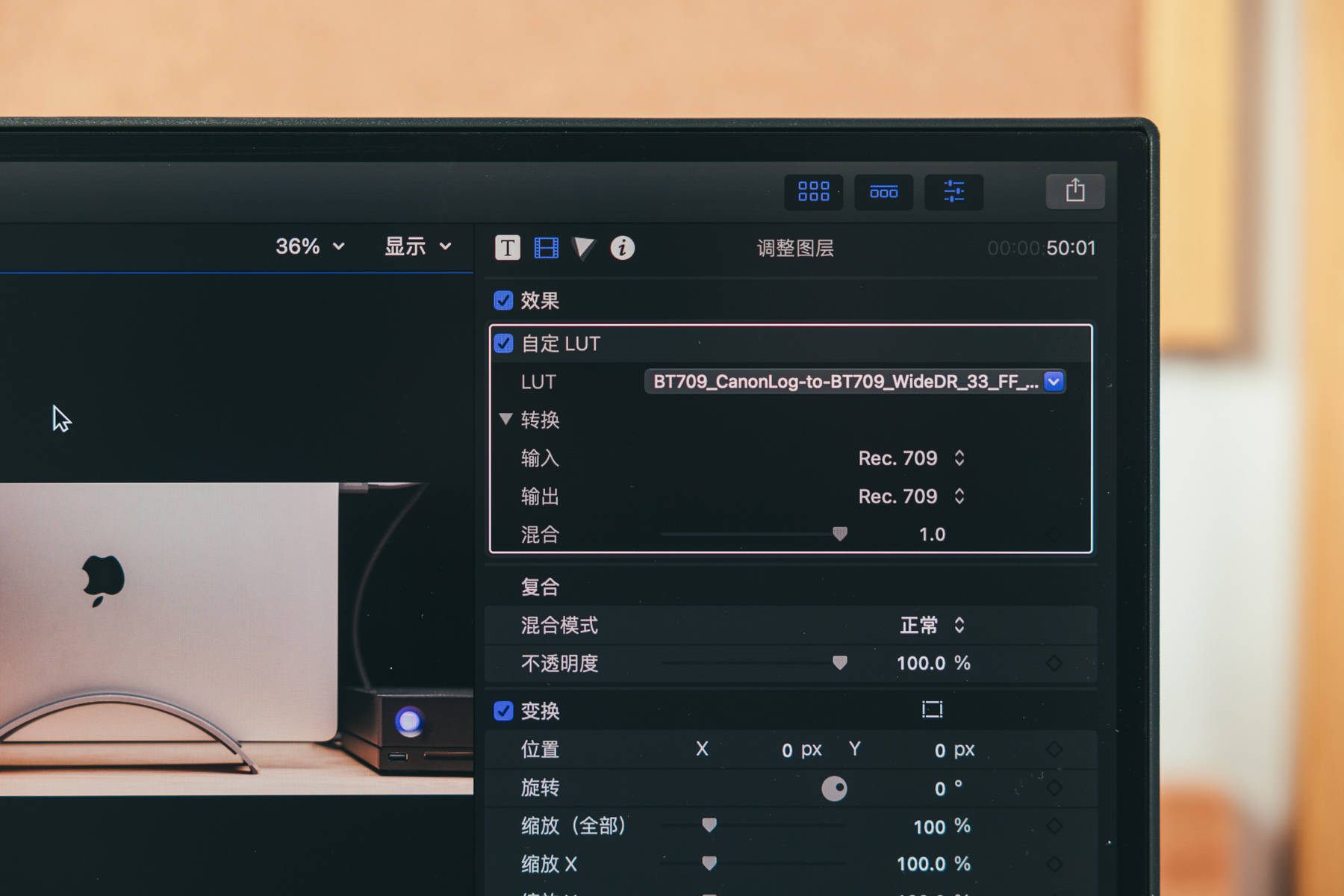
Task: Add keyframe for position (位置)
Action: 1054,749
